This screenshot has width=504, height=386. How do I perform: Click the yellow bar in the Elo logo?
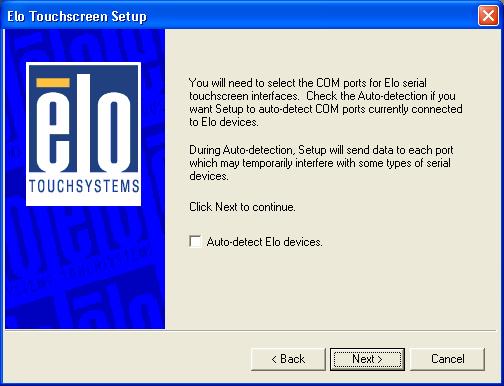pyautogui.click(x=53, y=83)
